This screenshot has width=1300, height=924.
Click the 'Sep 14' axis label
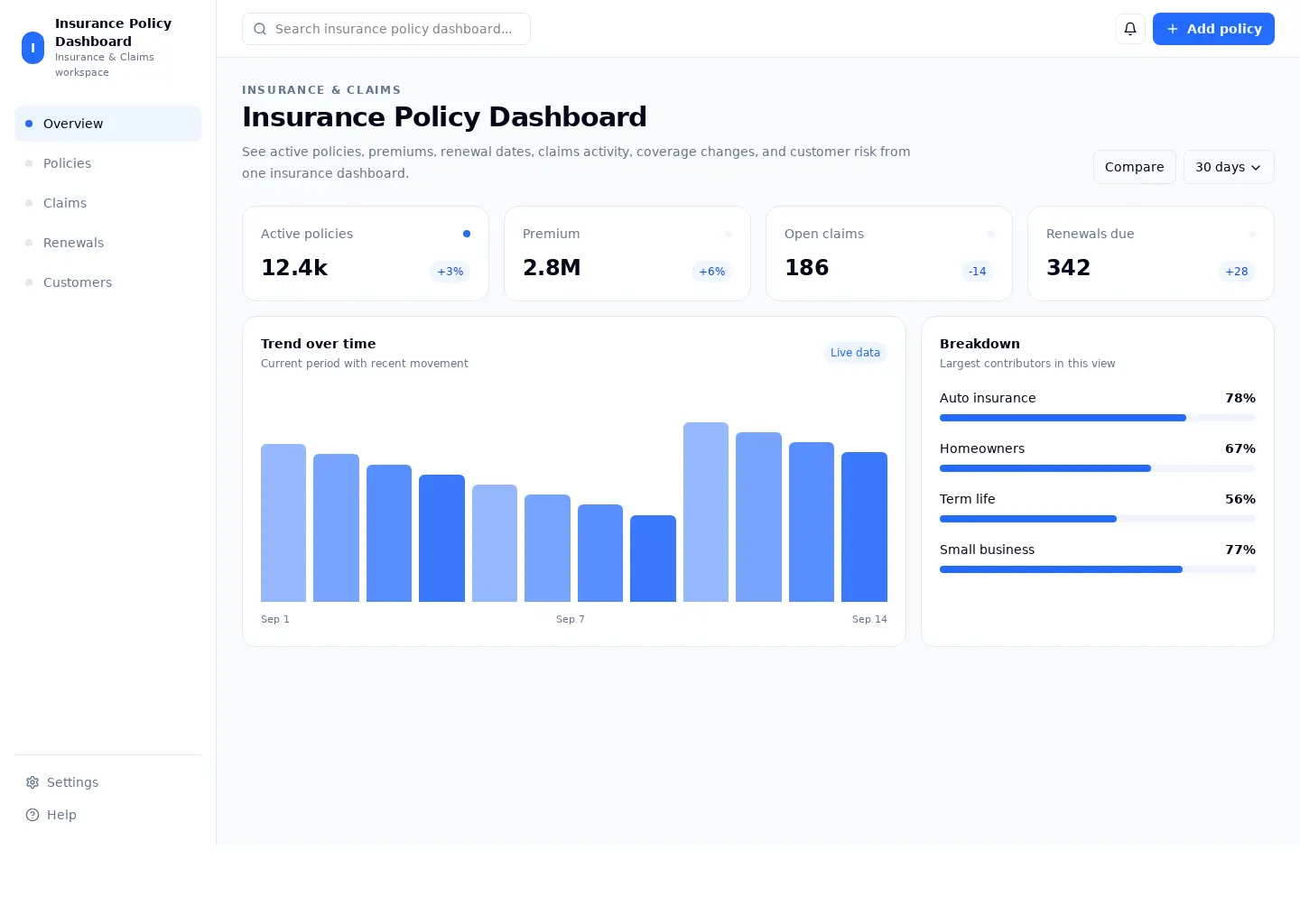[869, 619]
